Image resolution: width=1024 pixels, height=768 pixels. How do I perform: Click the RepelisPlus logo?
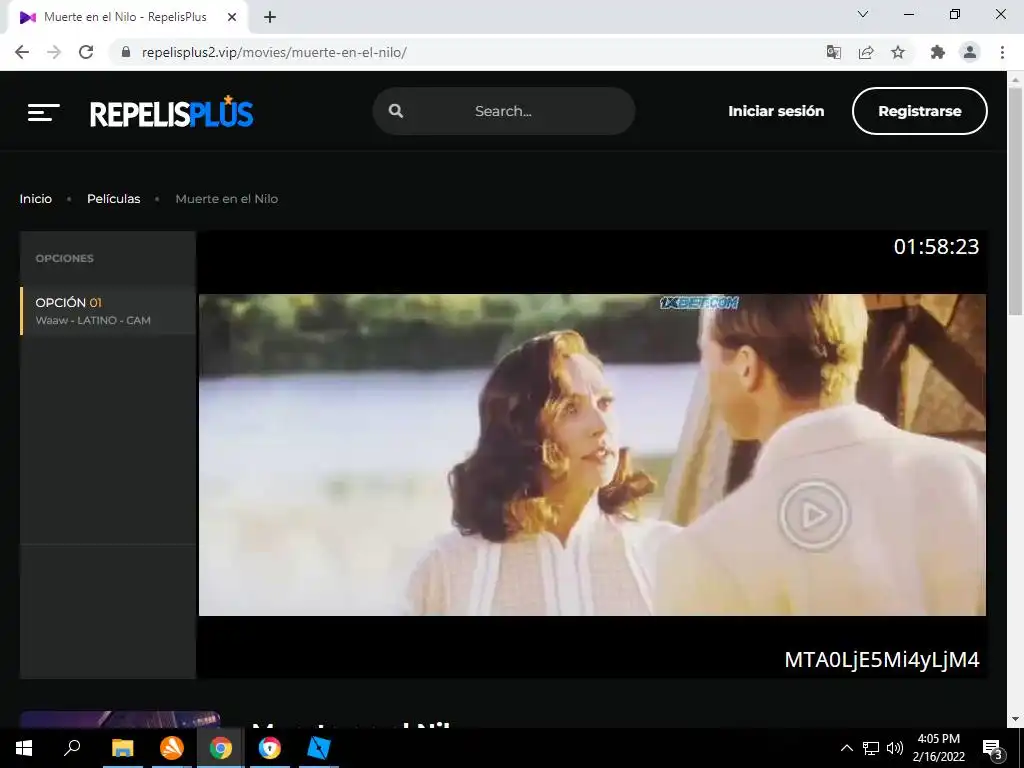tap(172, 112)
